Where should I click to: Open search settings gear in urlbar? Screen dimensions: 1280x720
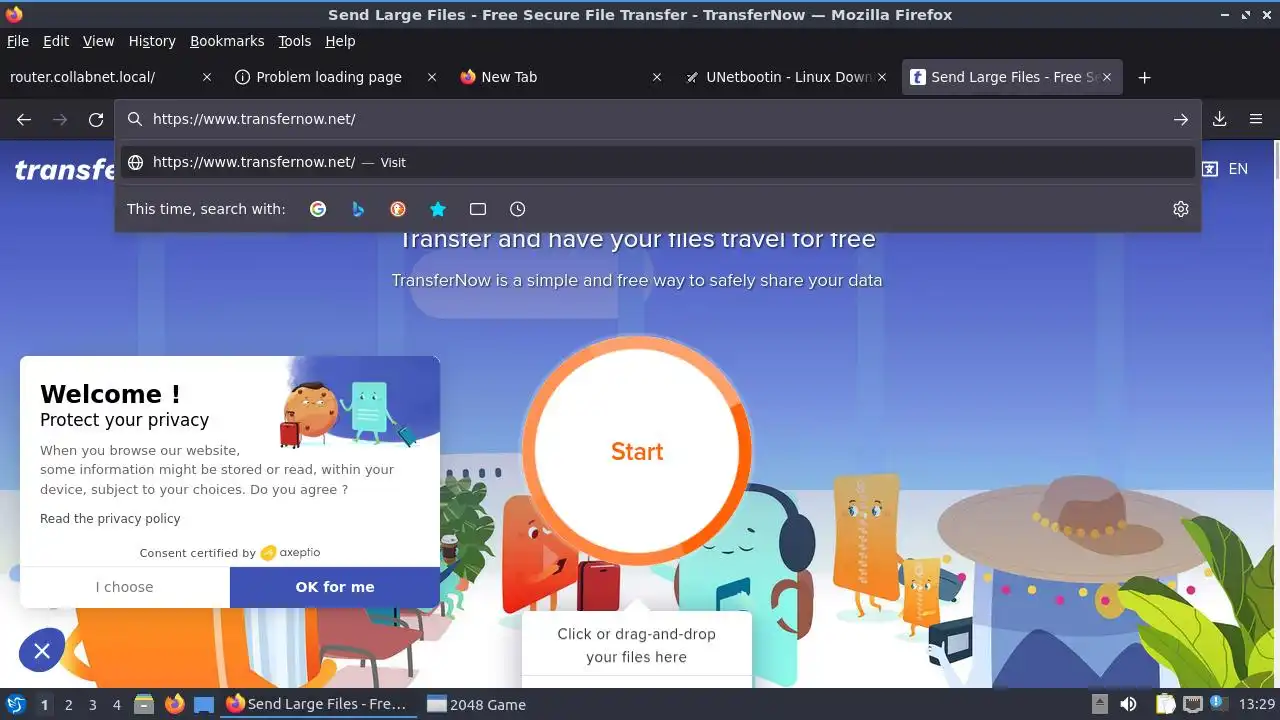pos(1181,209)
